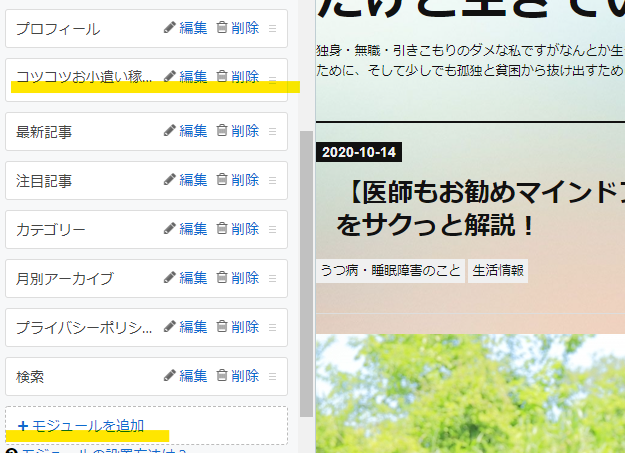Click the モジュールを追加 button

[146, 425]
